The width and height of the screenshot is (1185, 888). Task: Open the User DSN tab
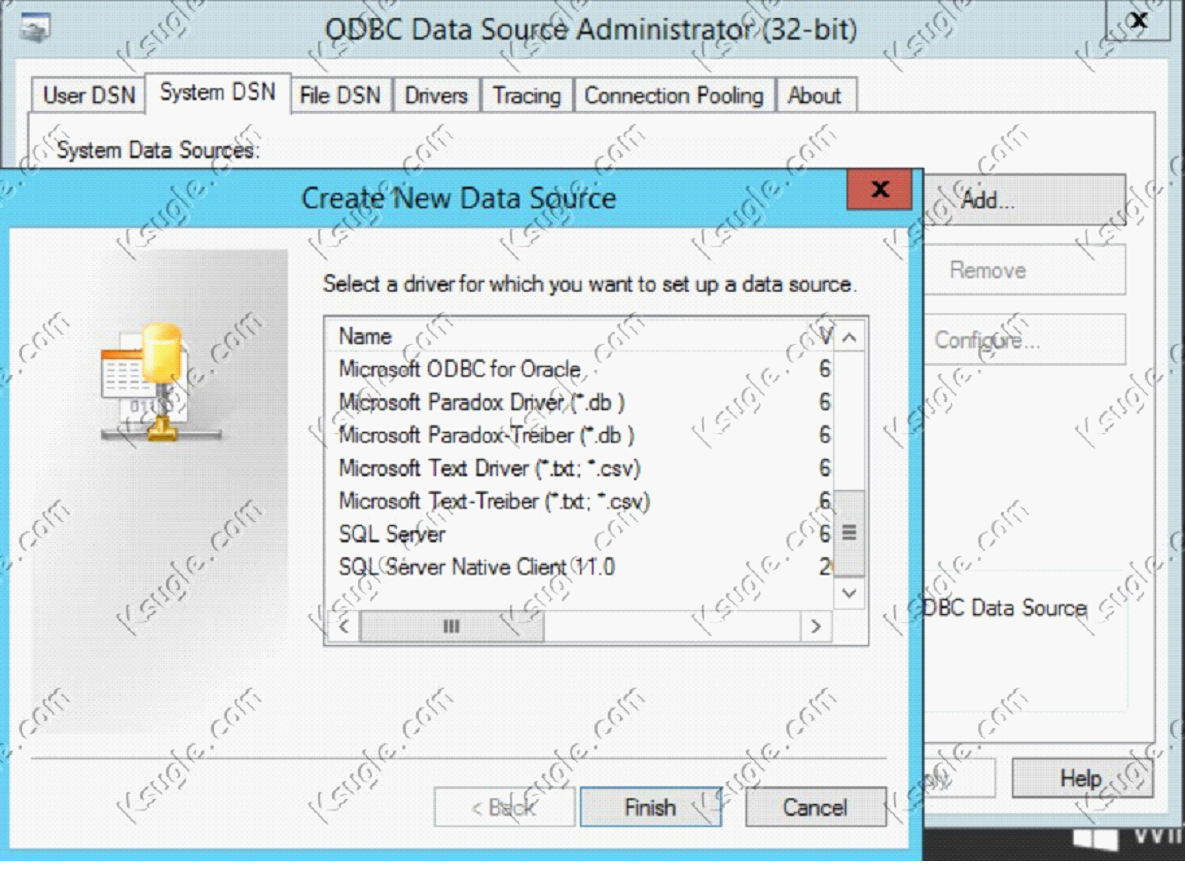88,95
